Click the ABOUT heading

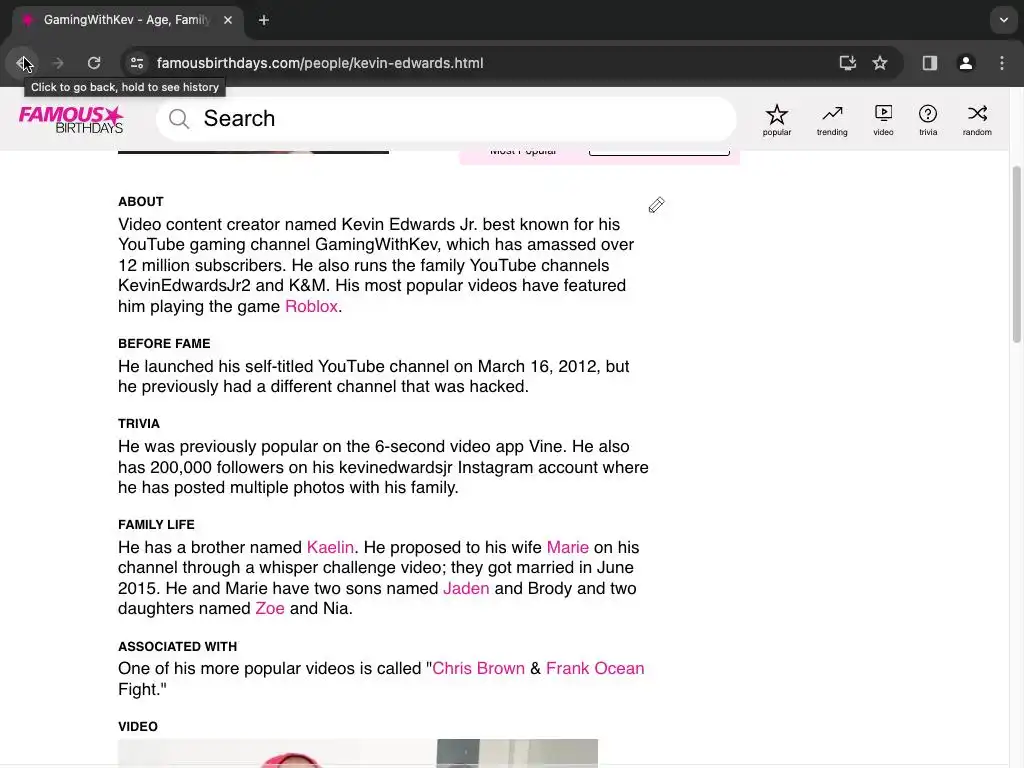click(141, 202)
